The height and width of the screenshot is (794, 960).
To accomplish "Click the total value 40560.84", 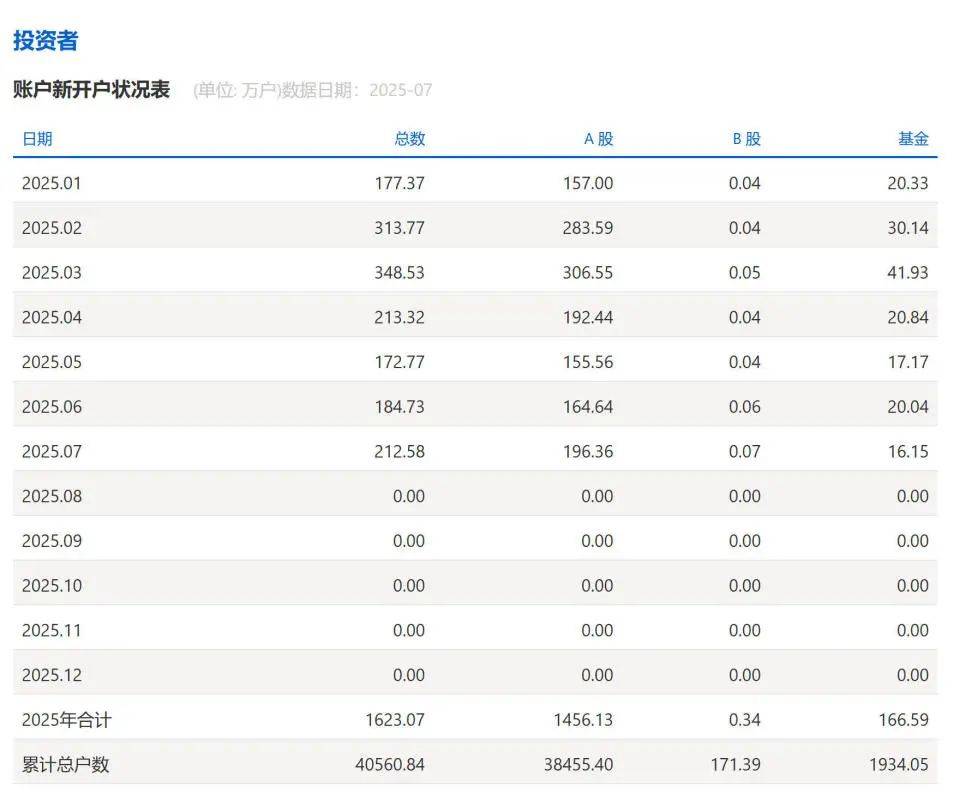I will [x=388, y=764].
